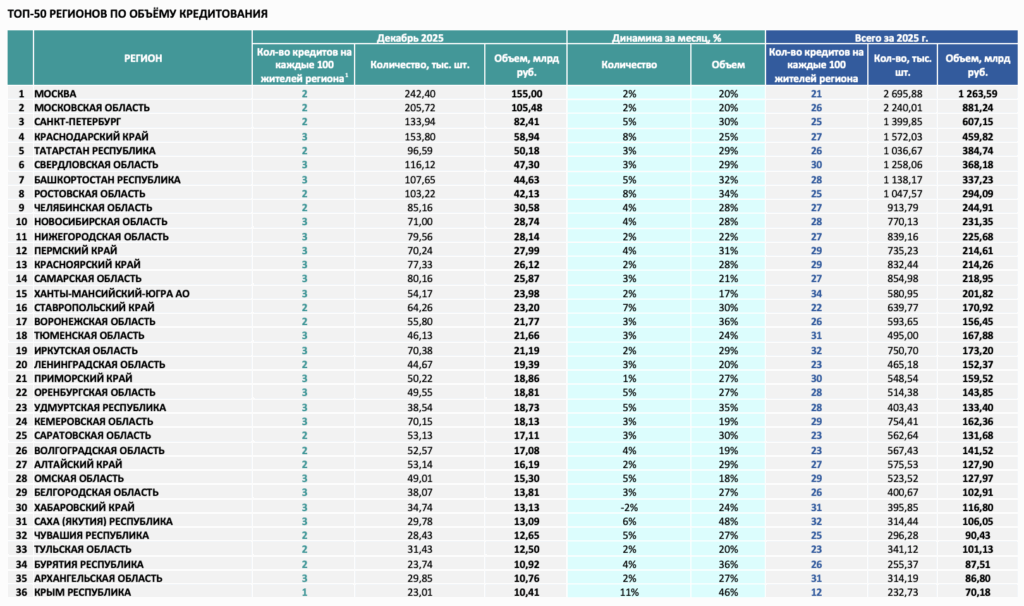1024x606 pixels.
Task: Select the Количество, тыс. шт. header
Action: 420,65
